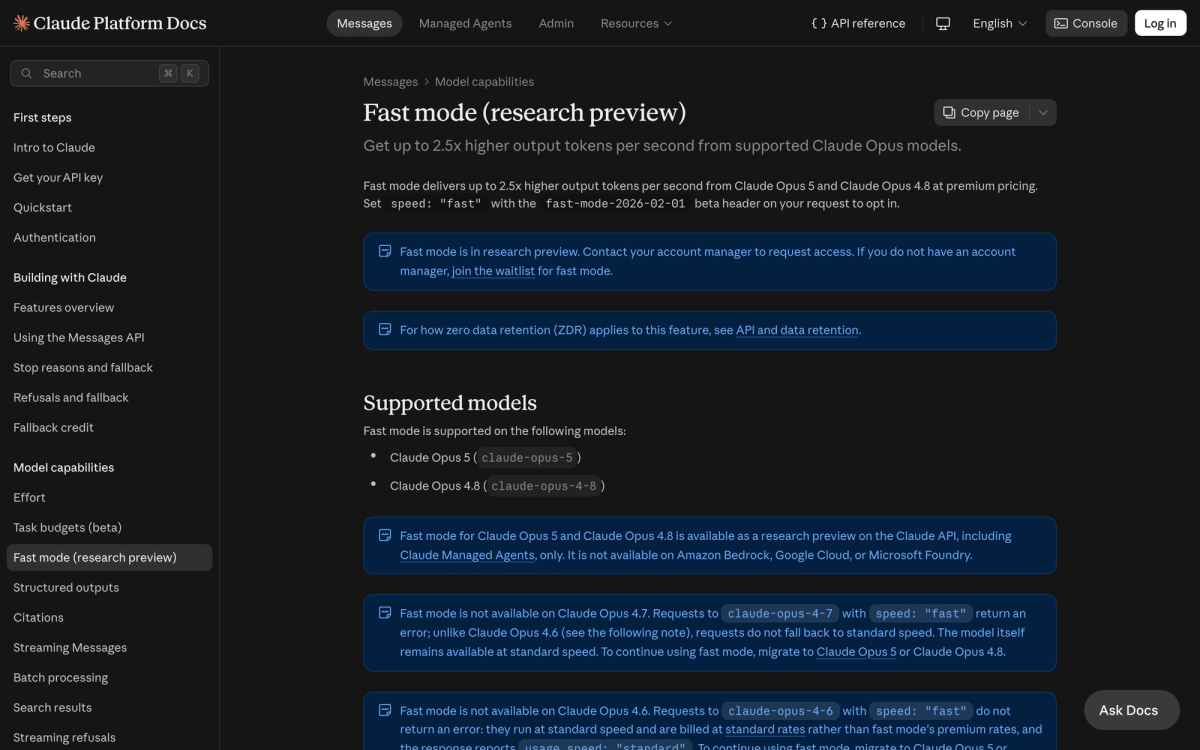The height and width of the screenshot is (750, 1200).
Task: Open Structured outputs in sidebar
Action: [x=66, y=587]
